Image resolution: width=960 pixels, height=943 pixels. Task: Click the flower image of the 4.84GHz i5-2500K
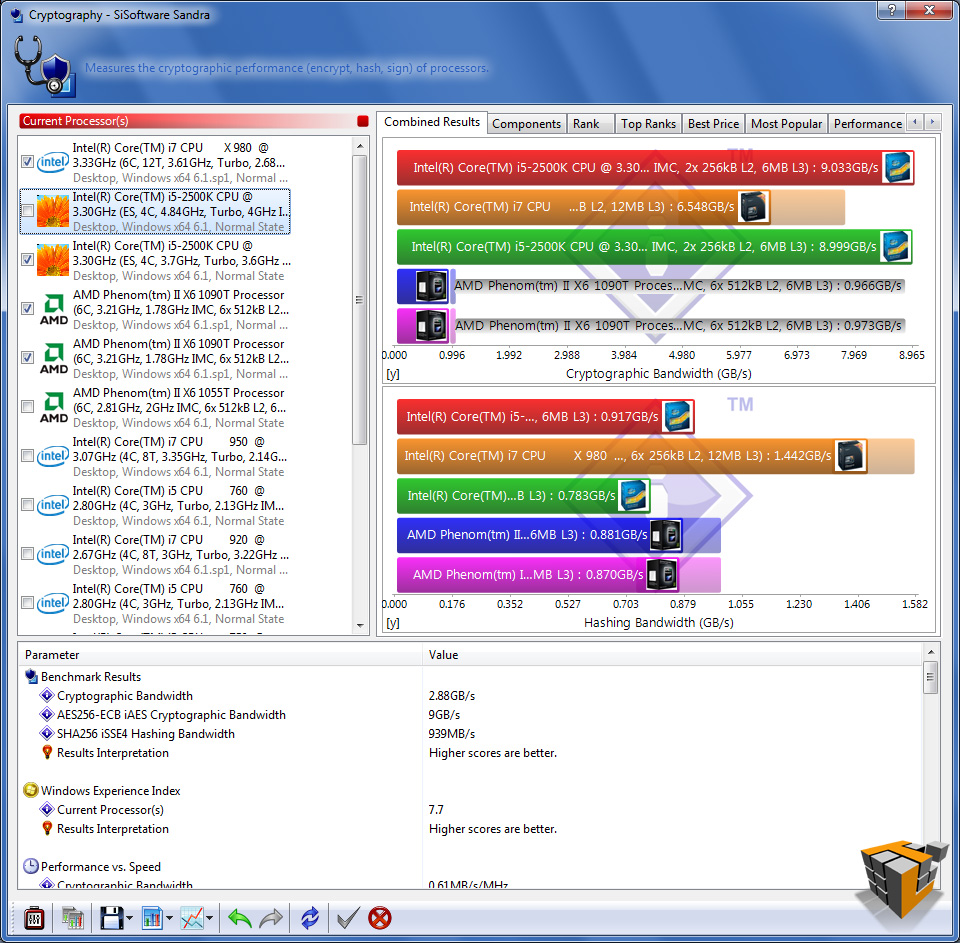tap(53, 211)
